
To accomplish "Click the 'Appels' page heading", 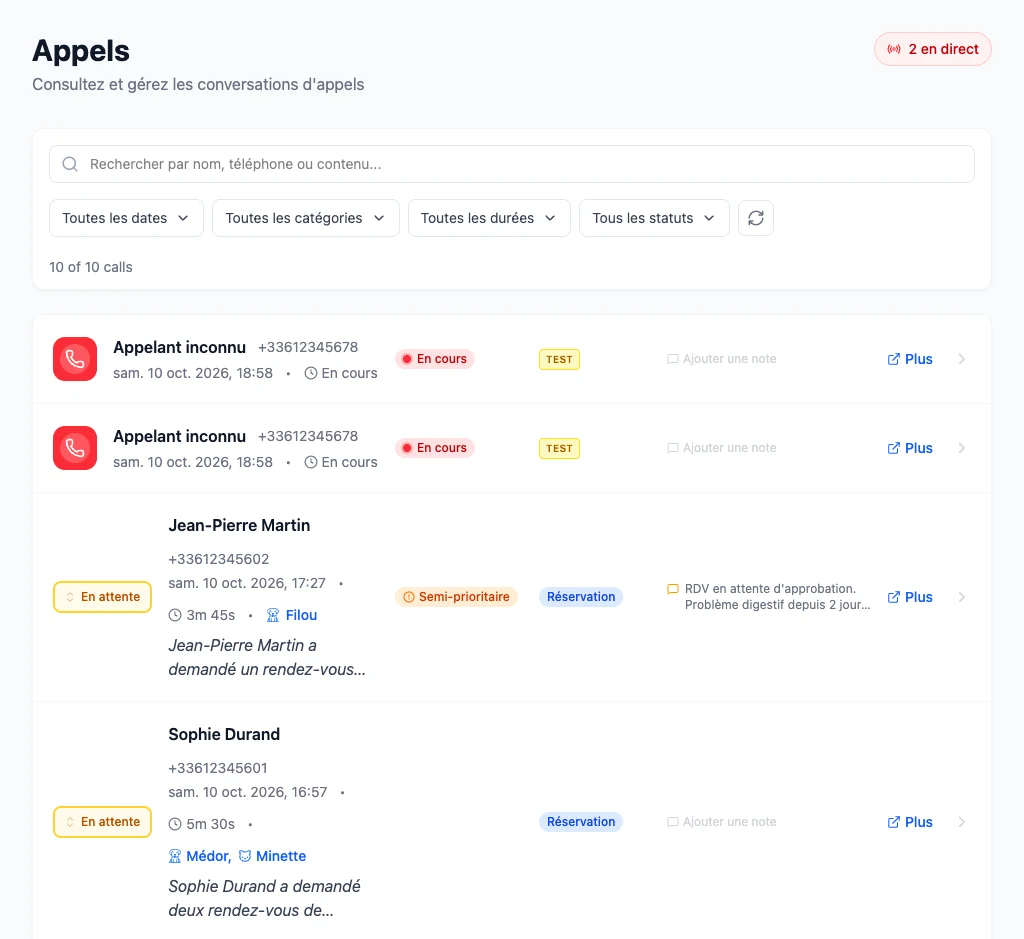I will pyautogui.click(x=81, y=51).
